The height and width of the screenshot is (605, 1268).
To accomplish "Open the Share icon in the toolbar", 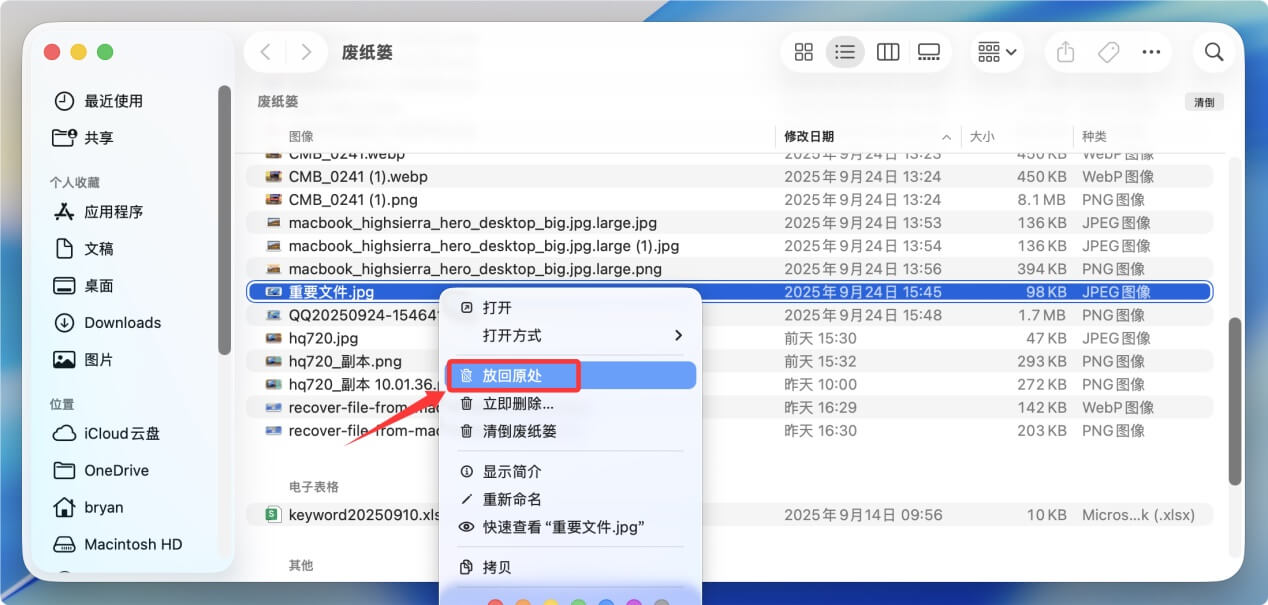I will [1064, 51].
